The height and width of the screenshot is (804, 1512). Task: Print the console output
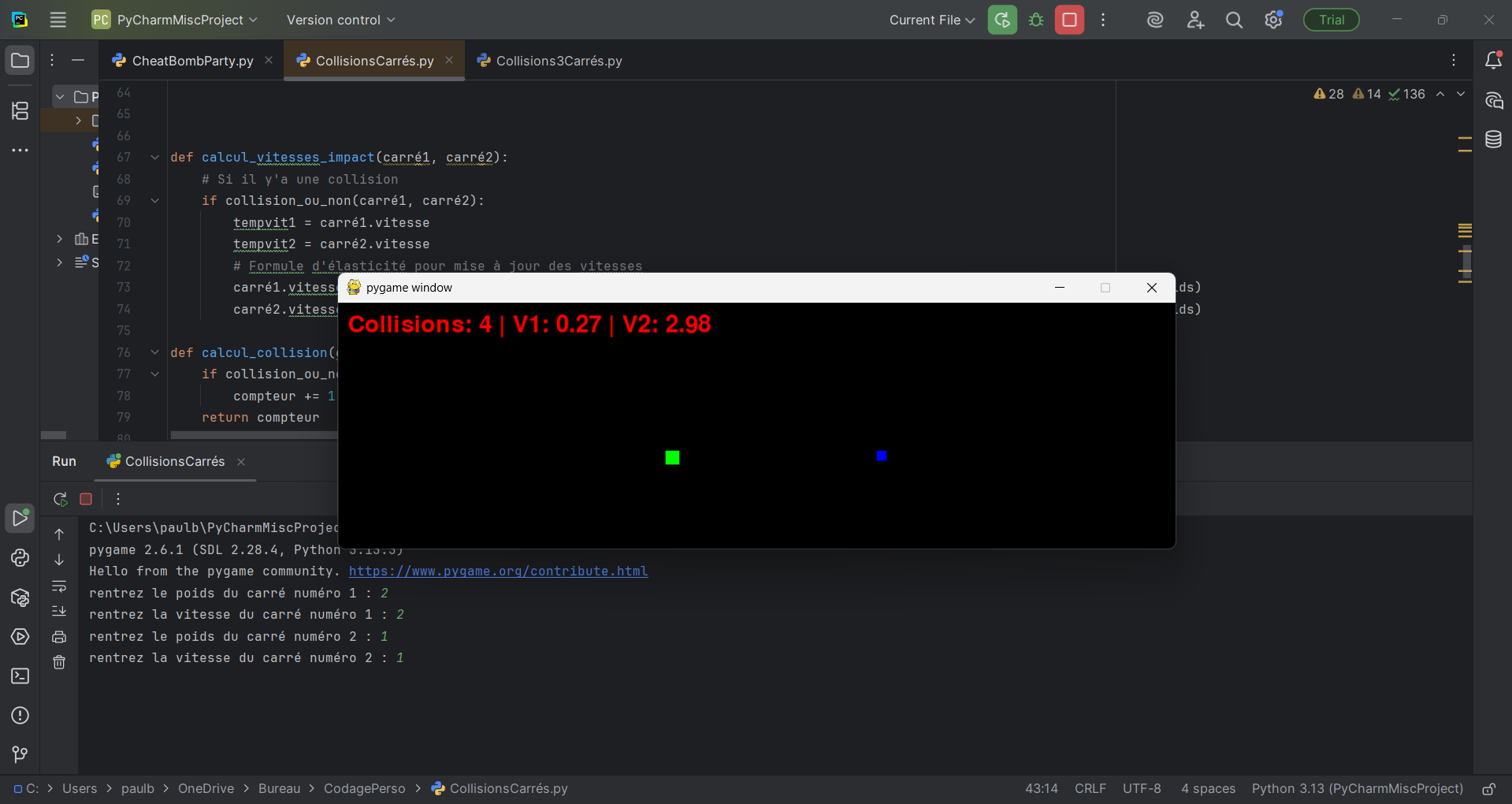click(59, 637)
